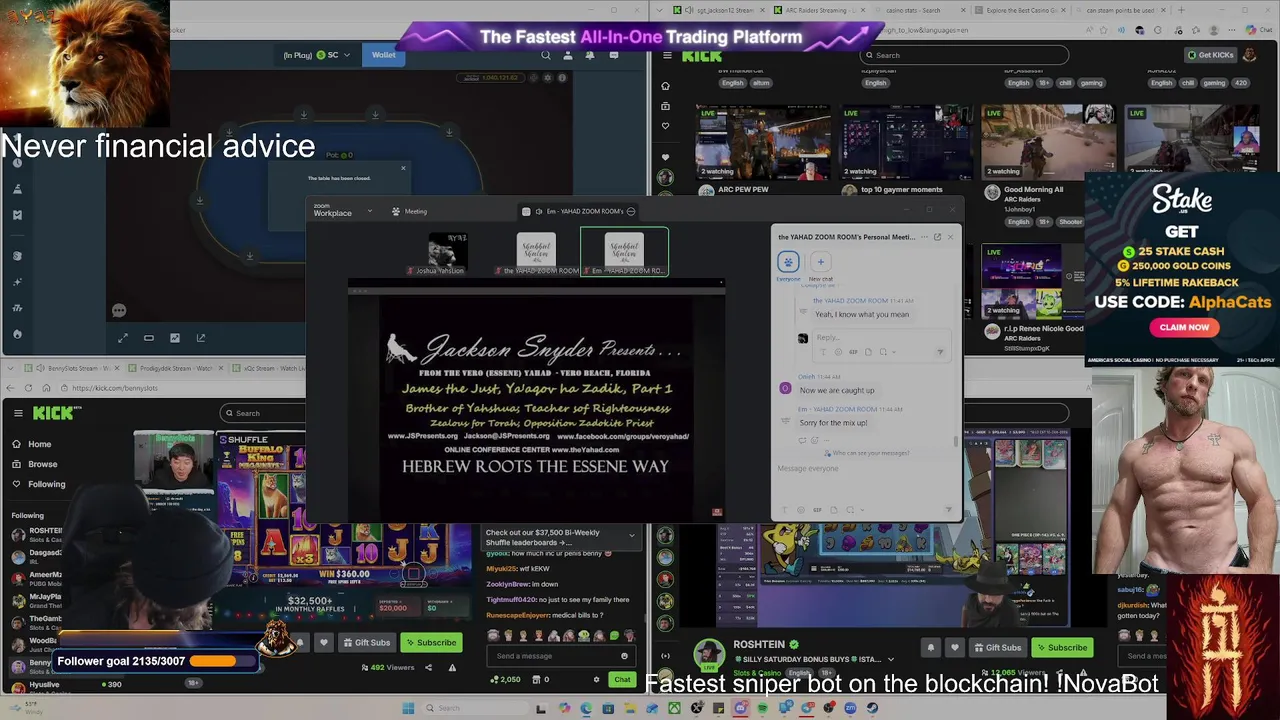Image resolution: width=1280 pixels, height=720 pixels.
Task: Click the Windows Start button
Action: pos(408,708)
